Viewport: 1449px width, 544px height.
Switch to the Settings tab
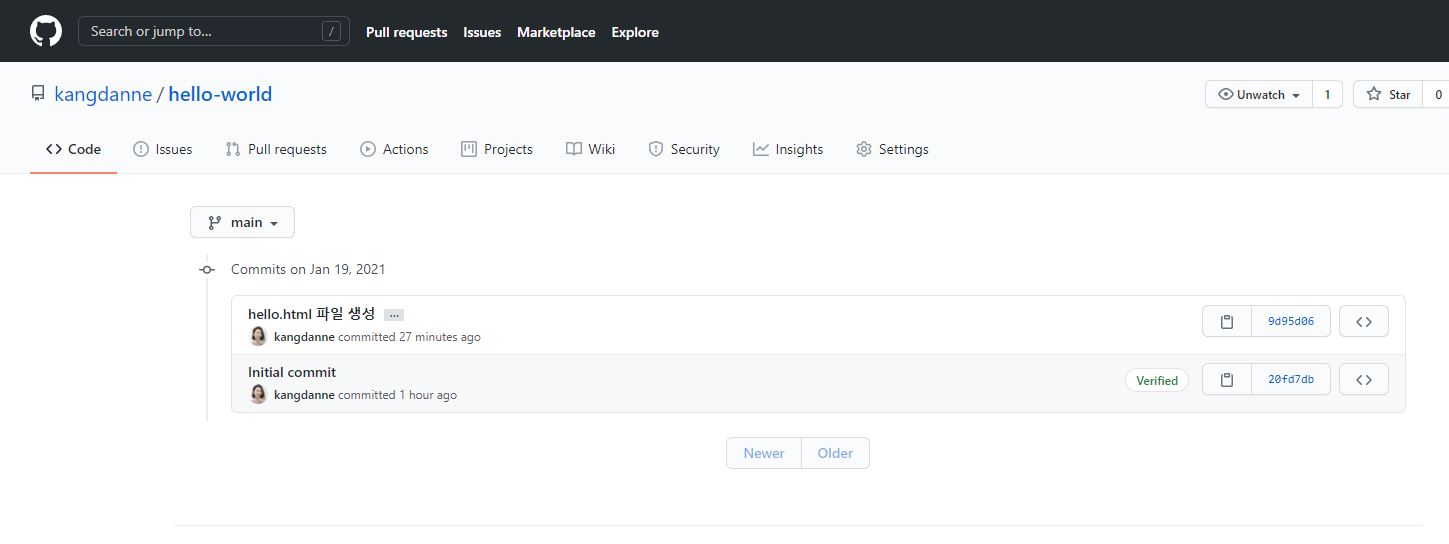pyautogui.click(x=892, y=149)
